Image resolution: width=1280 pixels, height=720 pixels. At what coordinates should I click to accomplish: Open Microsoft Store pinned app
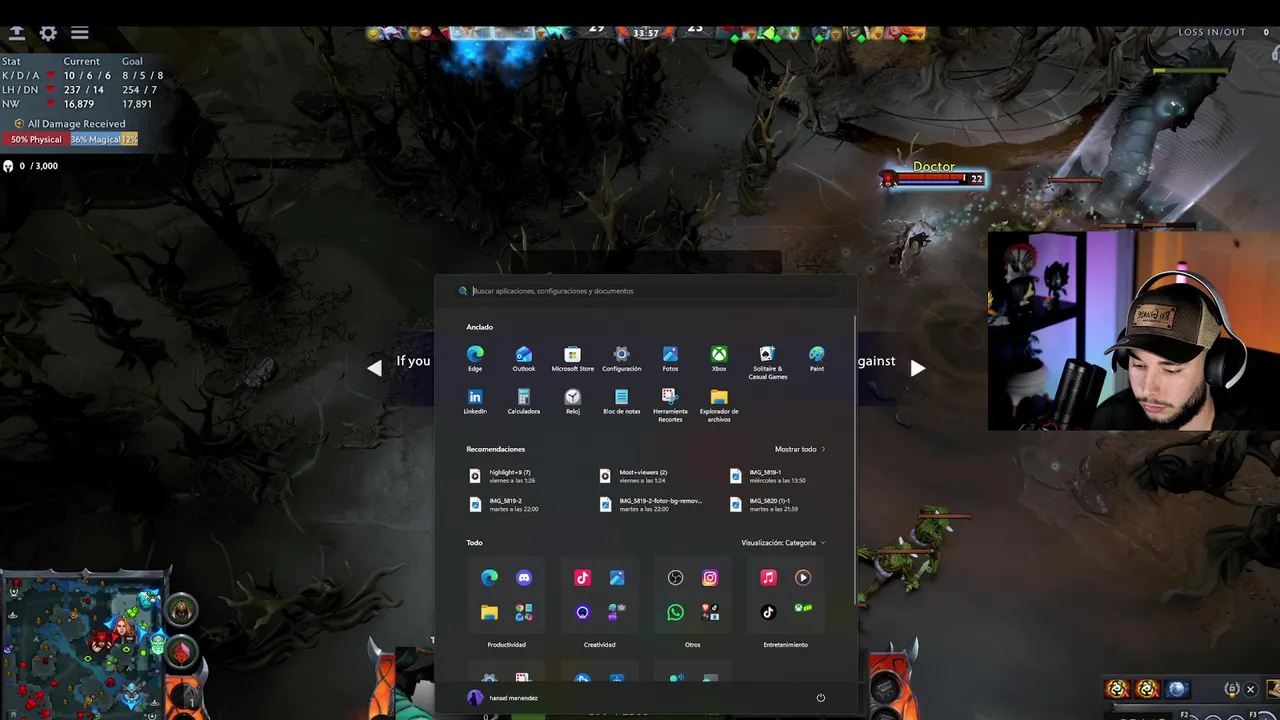click(x=572, y=359)
